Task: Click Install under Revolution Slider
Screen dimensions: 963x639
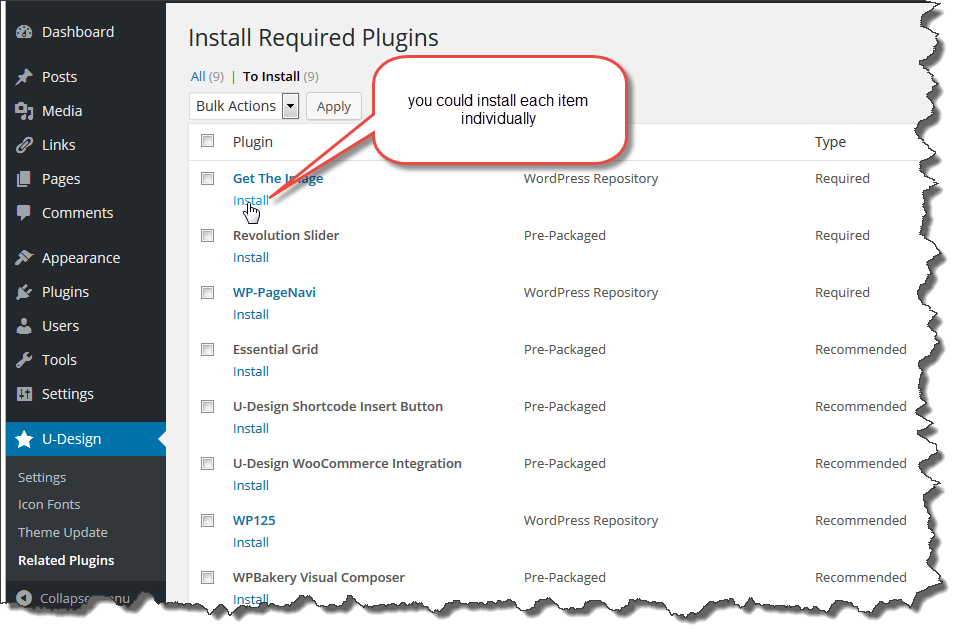Action: coord(251,257)
